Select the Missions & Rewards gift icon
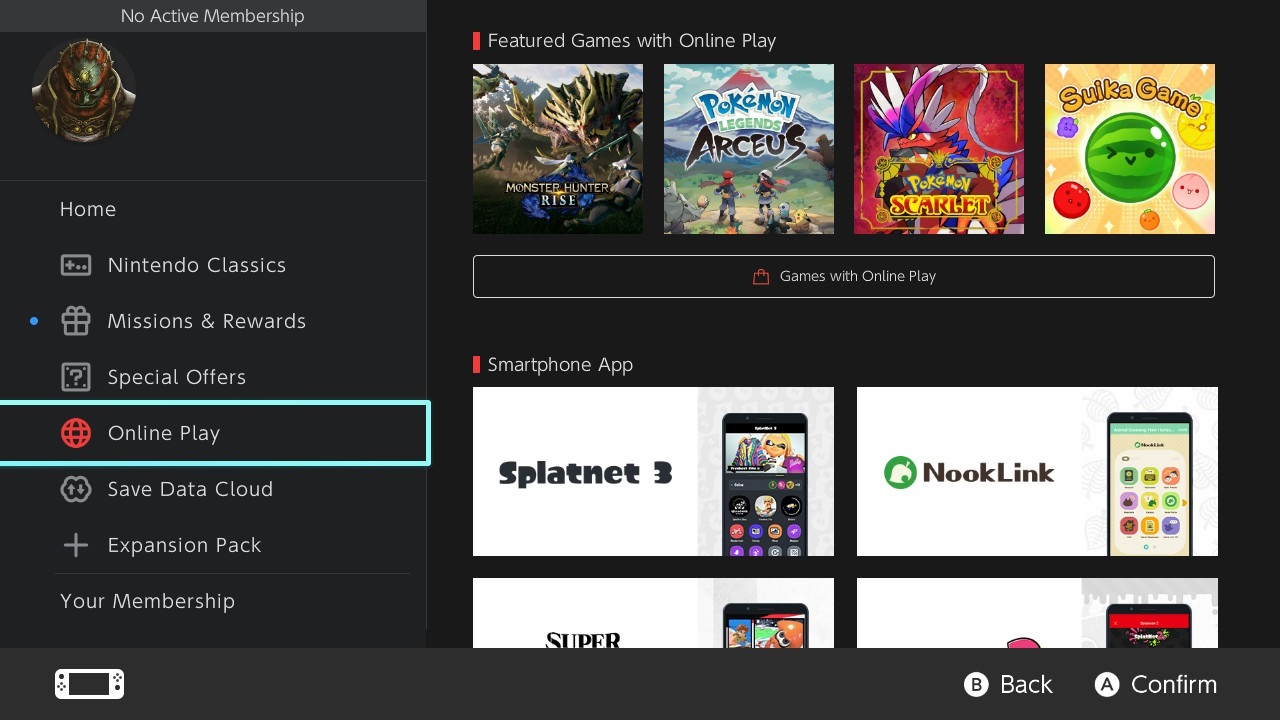This screenshot has height=720, width=1280. [76, 321]
